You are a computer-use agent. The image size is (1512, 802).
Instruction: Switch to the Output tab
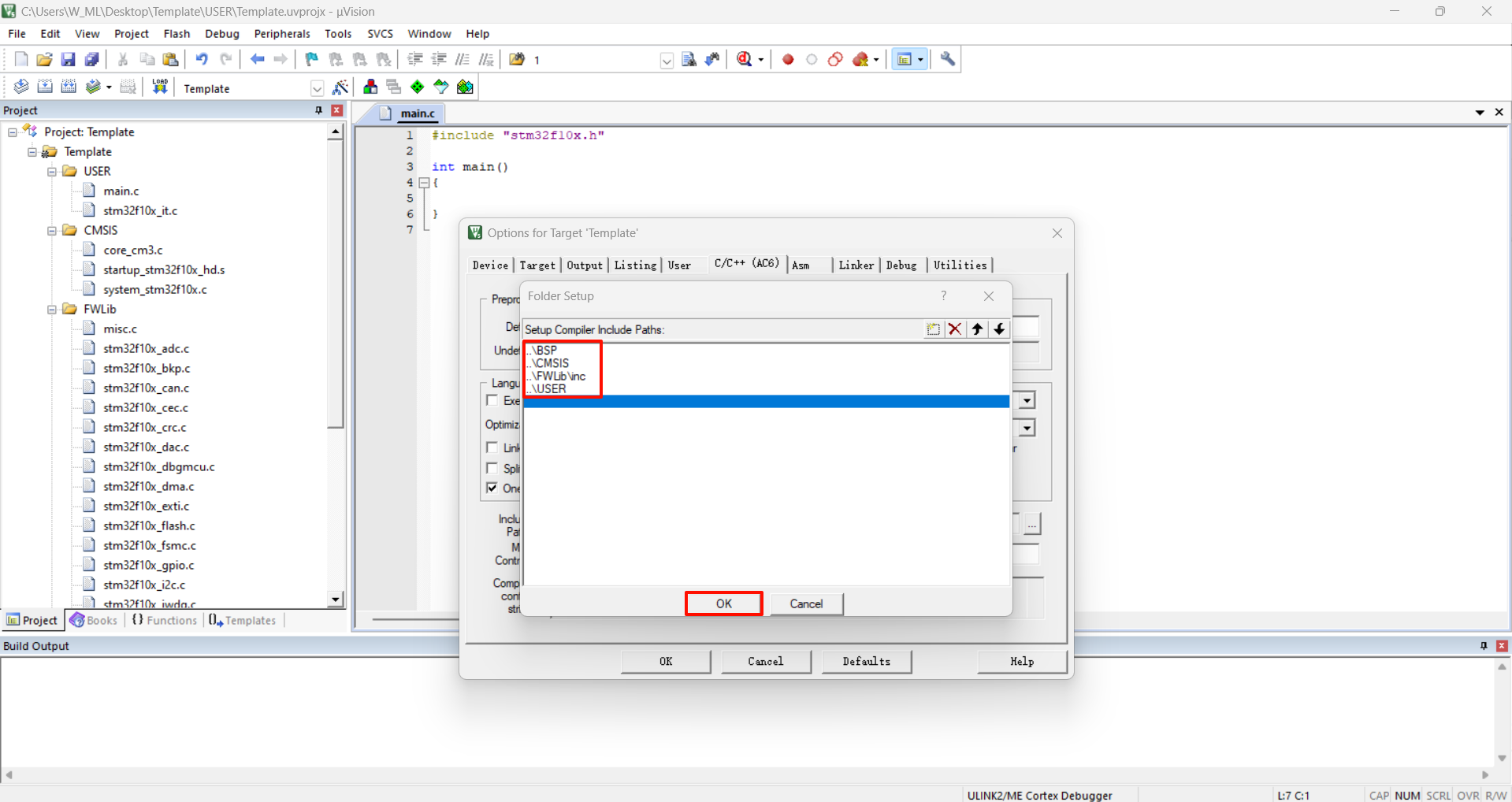(585, 265)
